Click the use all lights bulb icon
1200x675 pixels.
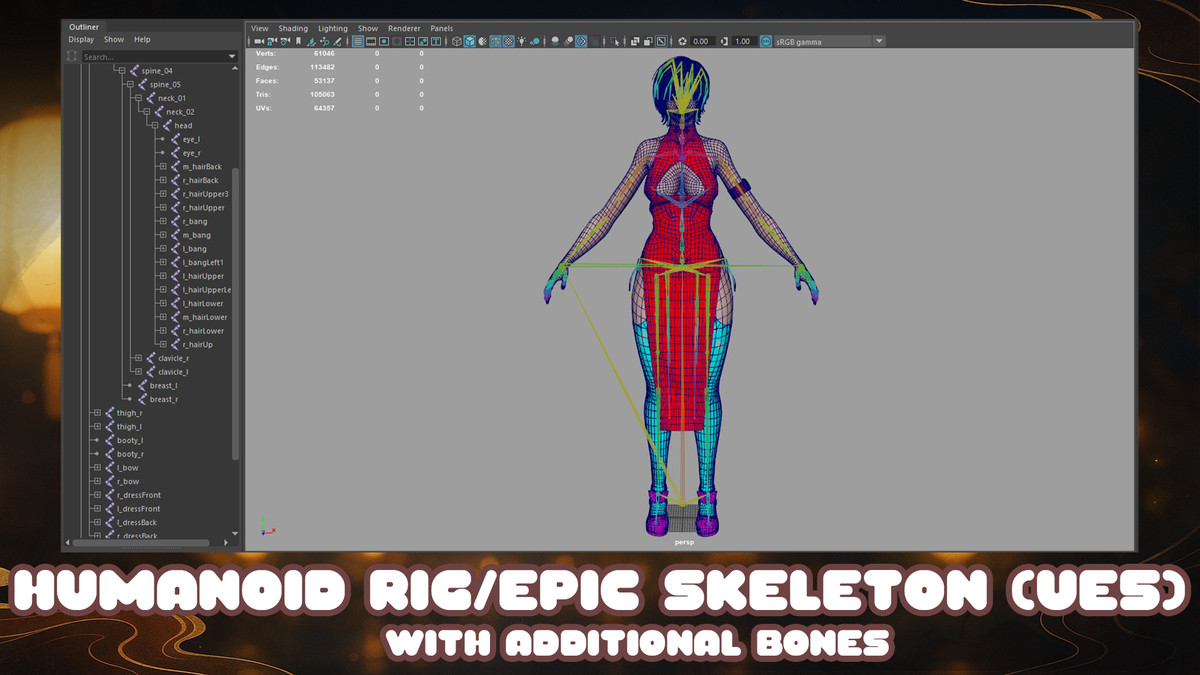(521, 42)
